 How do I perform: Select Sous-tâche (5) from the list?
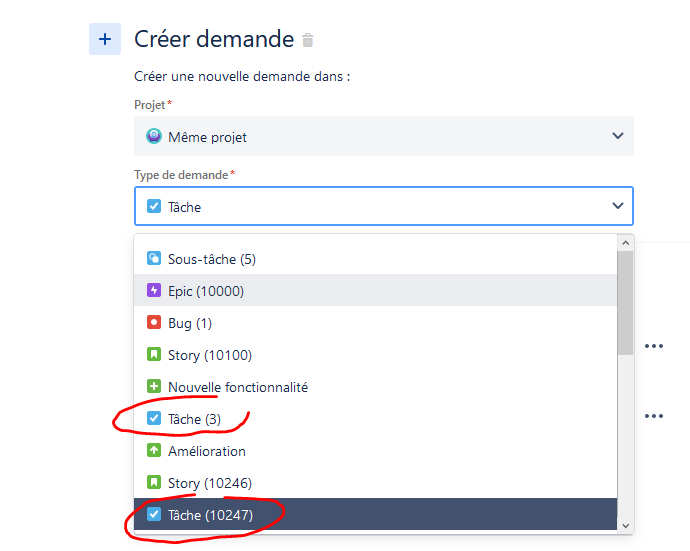click(375, 259)
